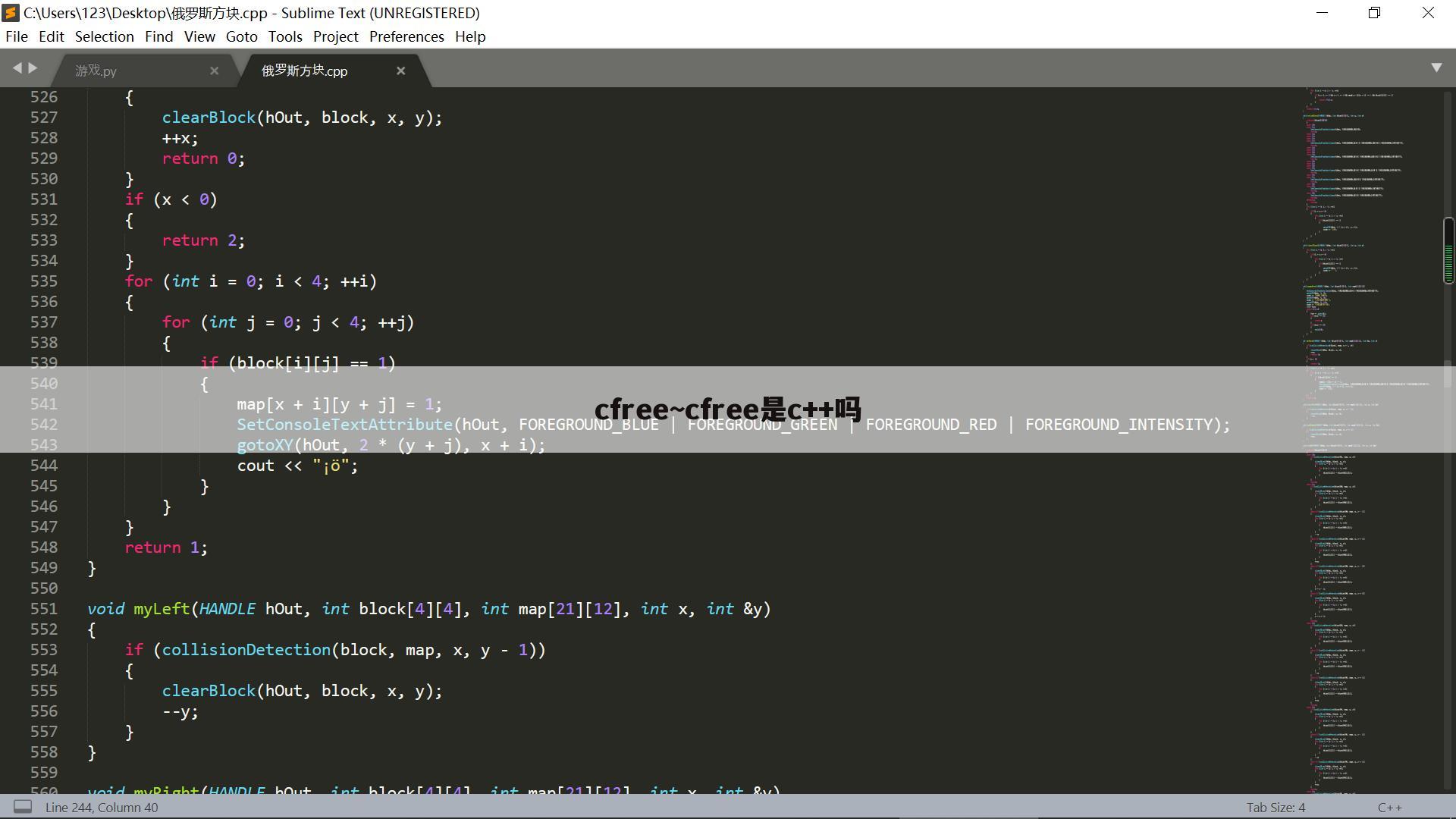Open the tab list dropdown arrow

point(1436,67)
